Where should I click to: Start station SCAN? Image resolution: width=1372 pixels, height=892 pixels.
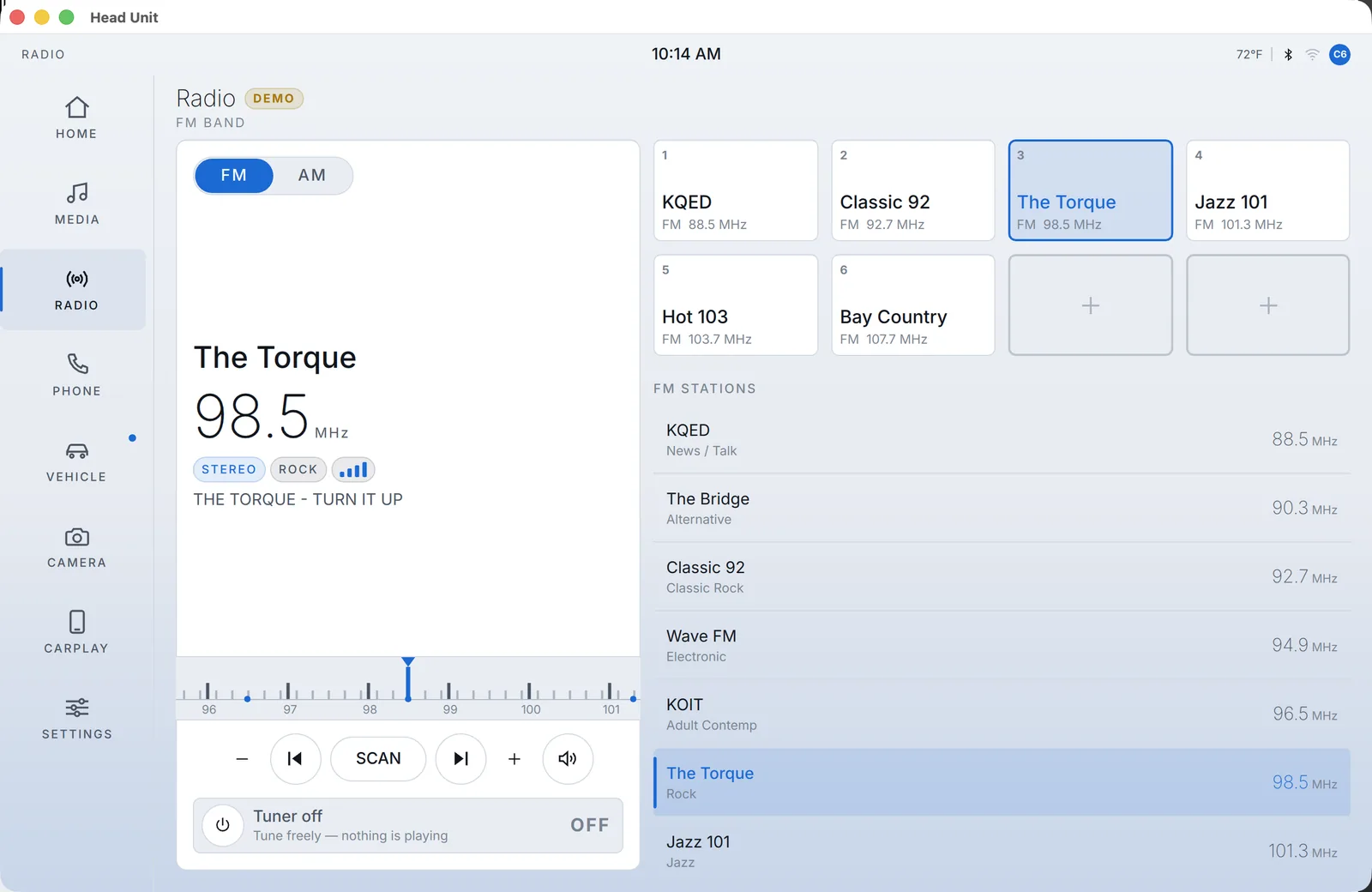[378, 758]
